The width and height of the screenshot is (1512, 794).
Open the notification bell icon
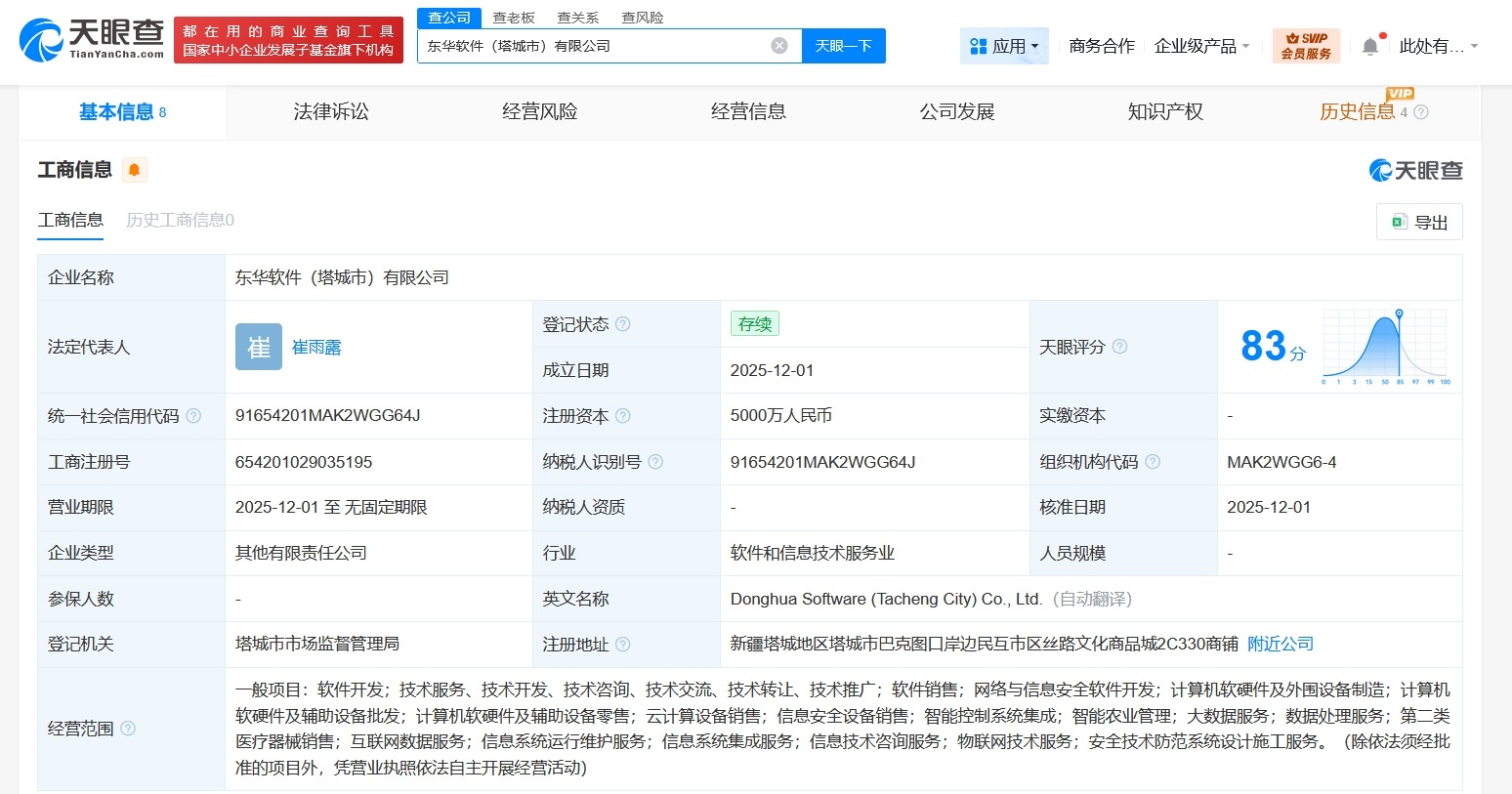[1369, 44]
